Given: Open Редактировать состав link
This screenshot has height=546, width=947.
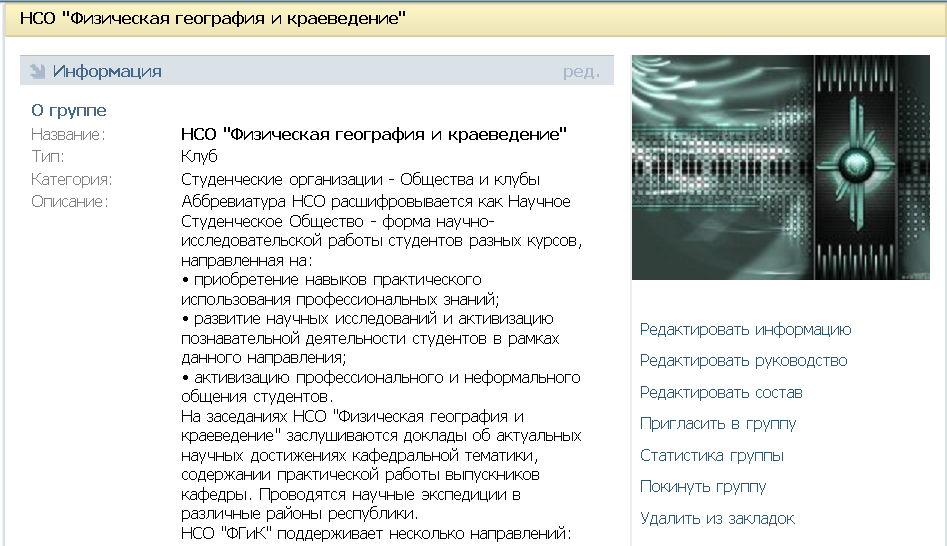Looking at the screenshot, I should pyautogui.click(x=721, y=393).
